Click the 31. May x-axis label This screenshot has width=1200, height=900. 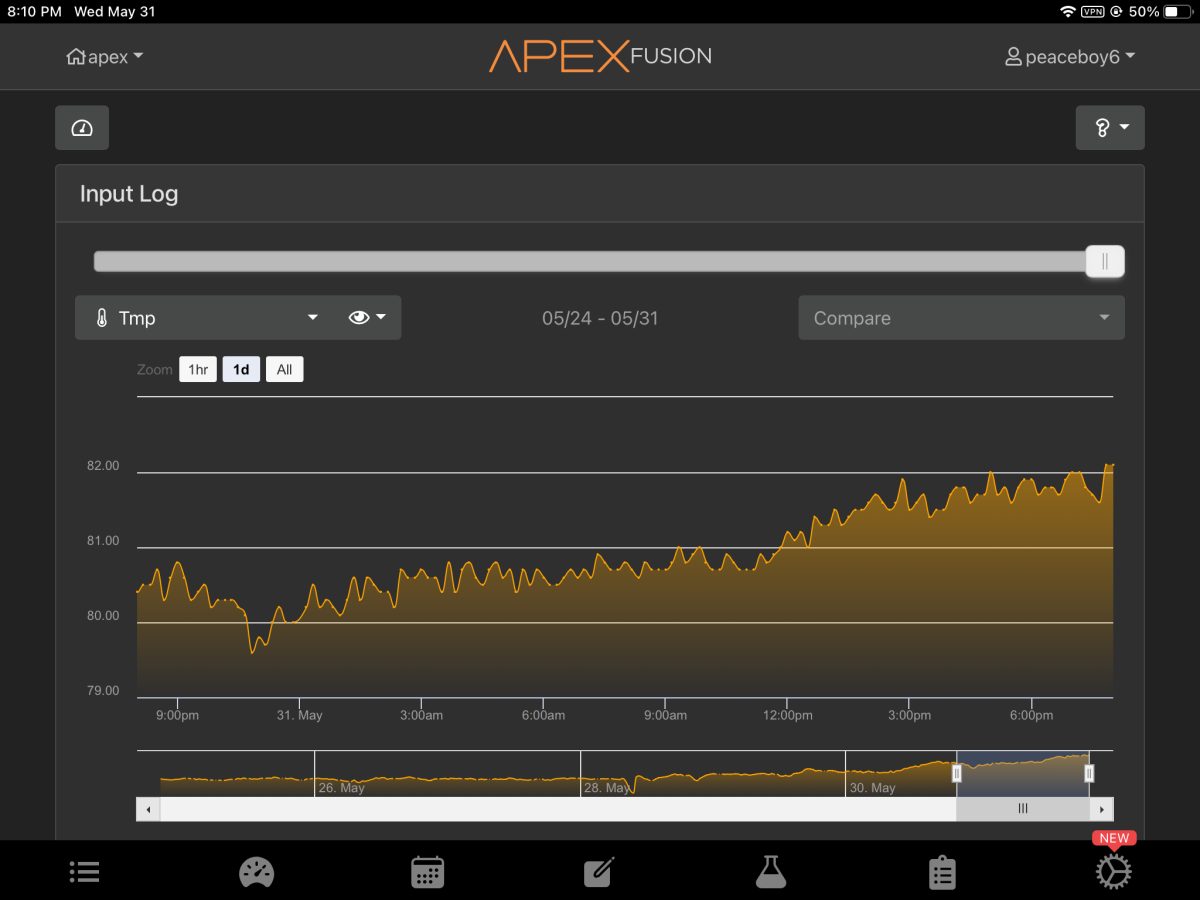coord(300,715)
